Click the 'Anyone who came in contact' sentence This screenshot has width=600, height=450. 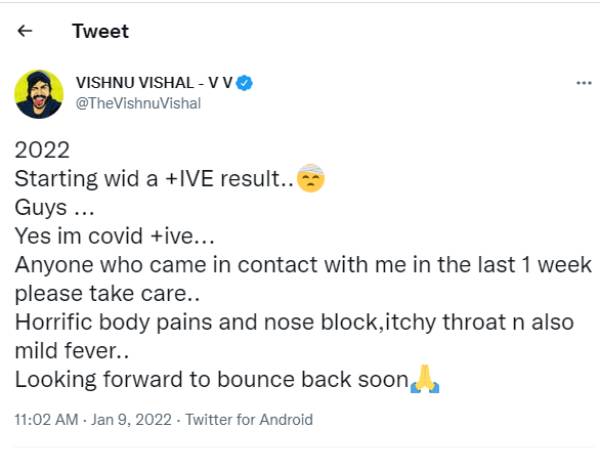[303, 264]
